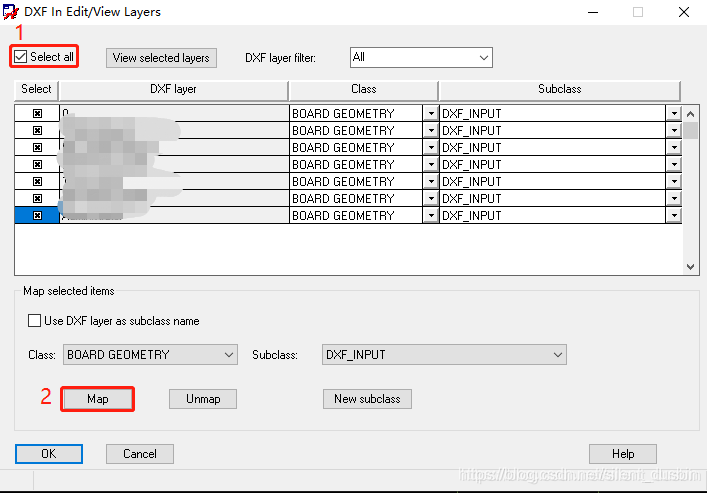Open the DXF layer filter dropdown
This screenshot has width=707, height=493.
point(421,58)
